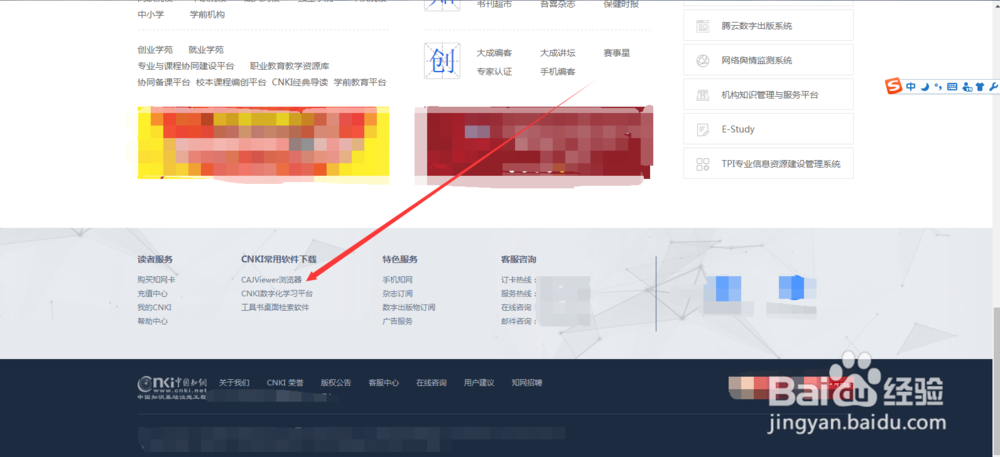This screenshot has width=1000, height=457.
Task: Click the dark red pixelated banner image
Action: pos(534,146)
